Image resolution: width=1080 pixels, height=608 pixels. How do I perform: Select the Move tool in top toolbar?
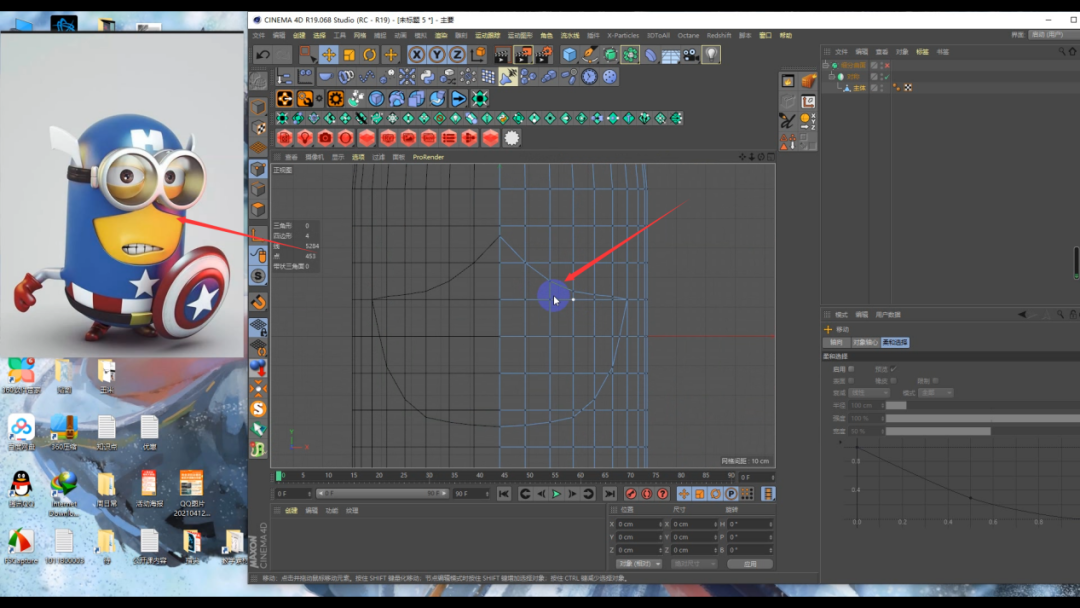click(x=329, y=54)
